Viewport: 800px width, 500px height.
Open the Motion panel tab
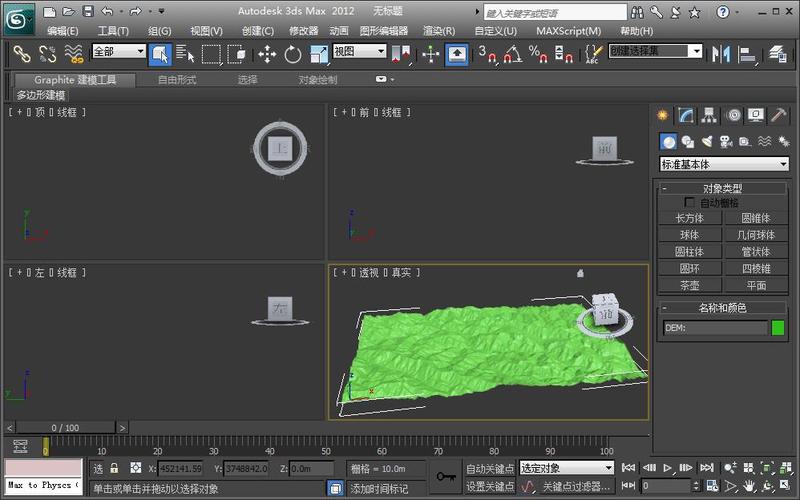pyautogui.click(x=733, y=115)
